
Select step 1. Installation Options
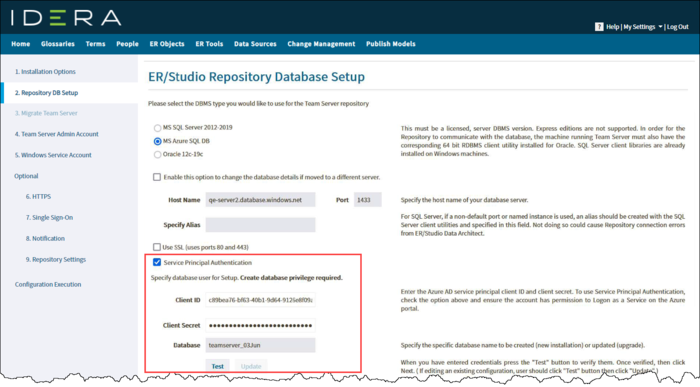(x=45, y=71)
